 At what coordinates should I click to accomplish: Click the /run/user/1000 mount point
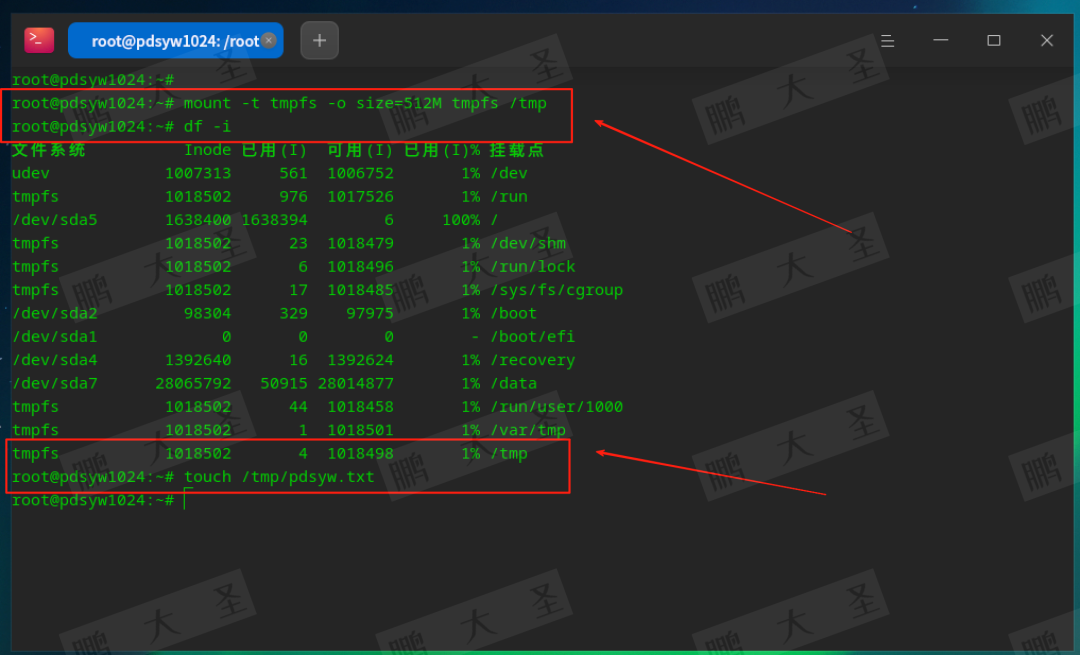click(x=557, y=407)
